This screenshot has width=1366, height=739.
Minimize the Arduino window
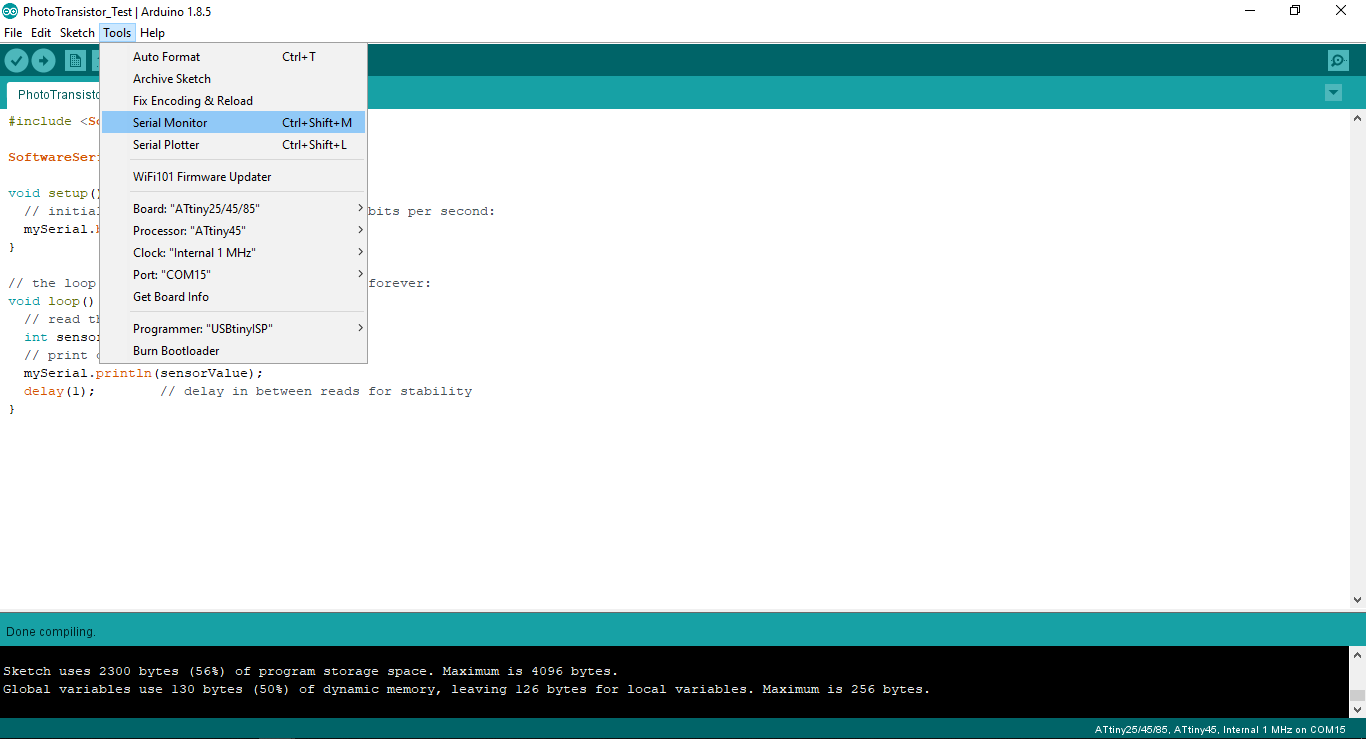(x=1251, y=11)
